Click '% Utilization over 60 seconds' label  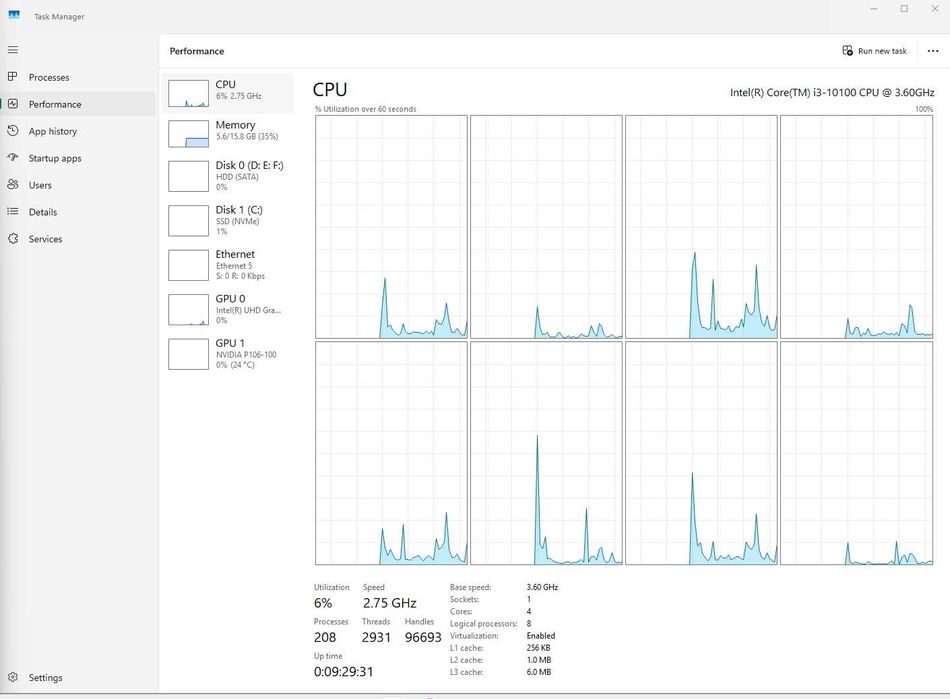[x=365, y=109]
